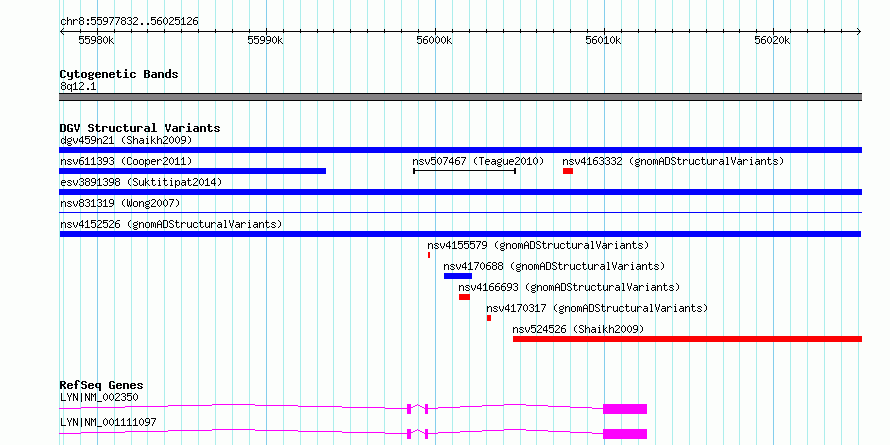Viewport: 890px width, 445px height.
Task: Open the nsv507467 (Teague2010) label
Action: (478, 161)
